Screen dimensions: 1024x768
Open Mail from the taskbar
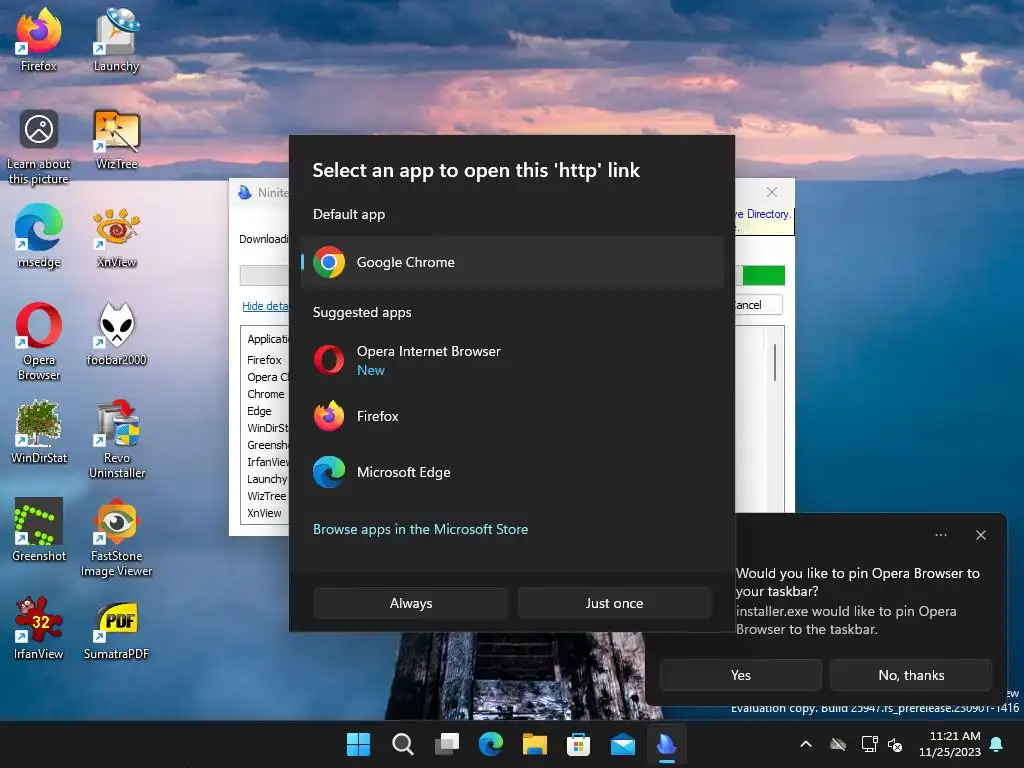(x=623, y=744)
